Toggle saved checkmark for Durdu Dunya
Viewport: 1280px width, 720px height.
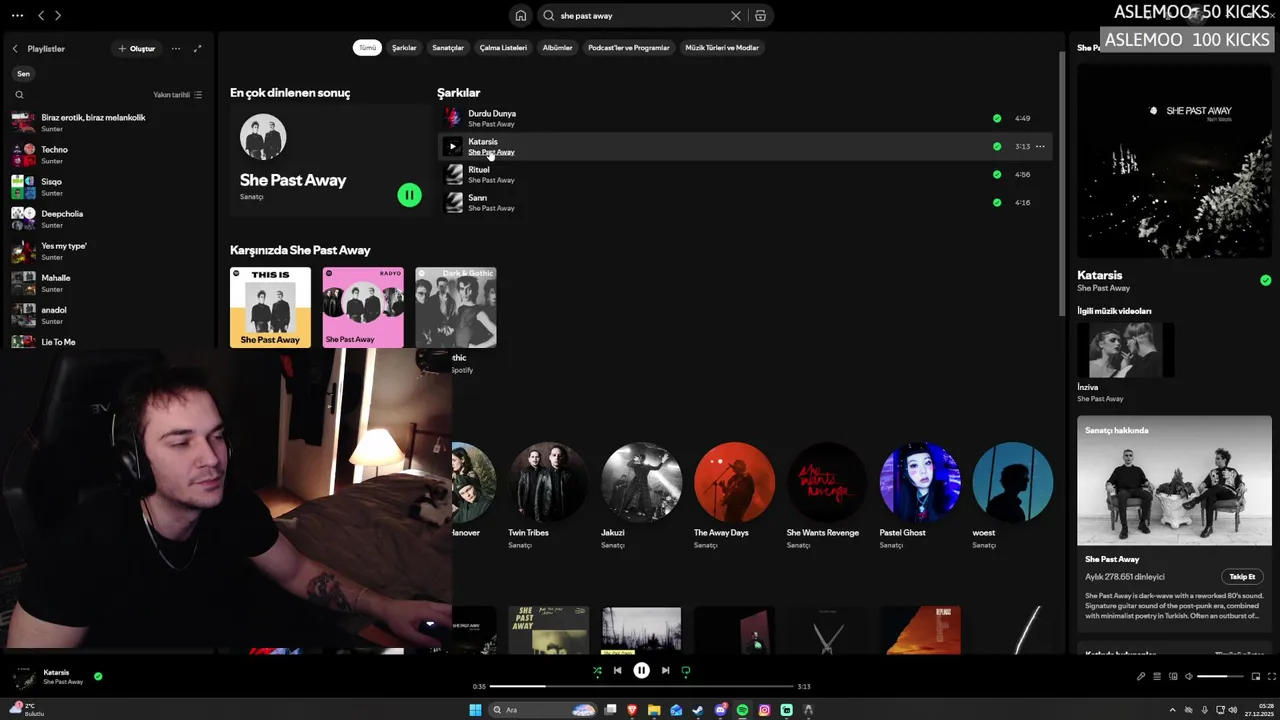point(997,118)
